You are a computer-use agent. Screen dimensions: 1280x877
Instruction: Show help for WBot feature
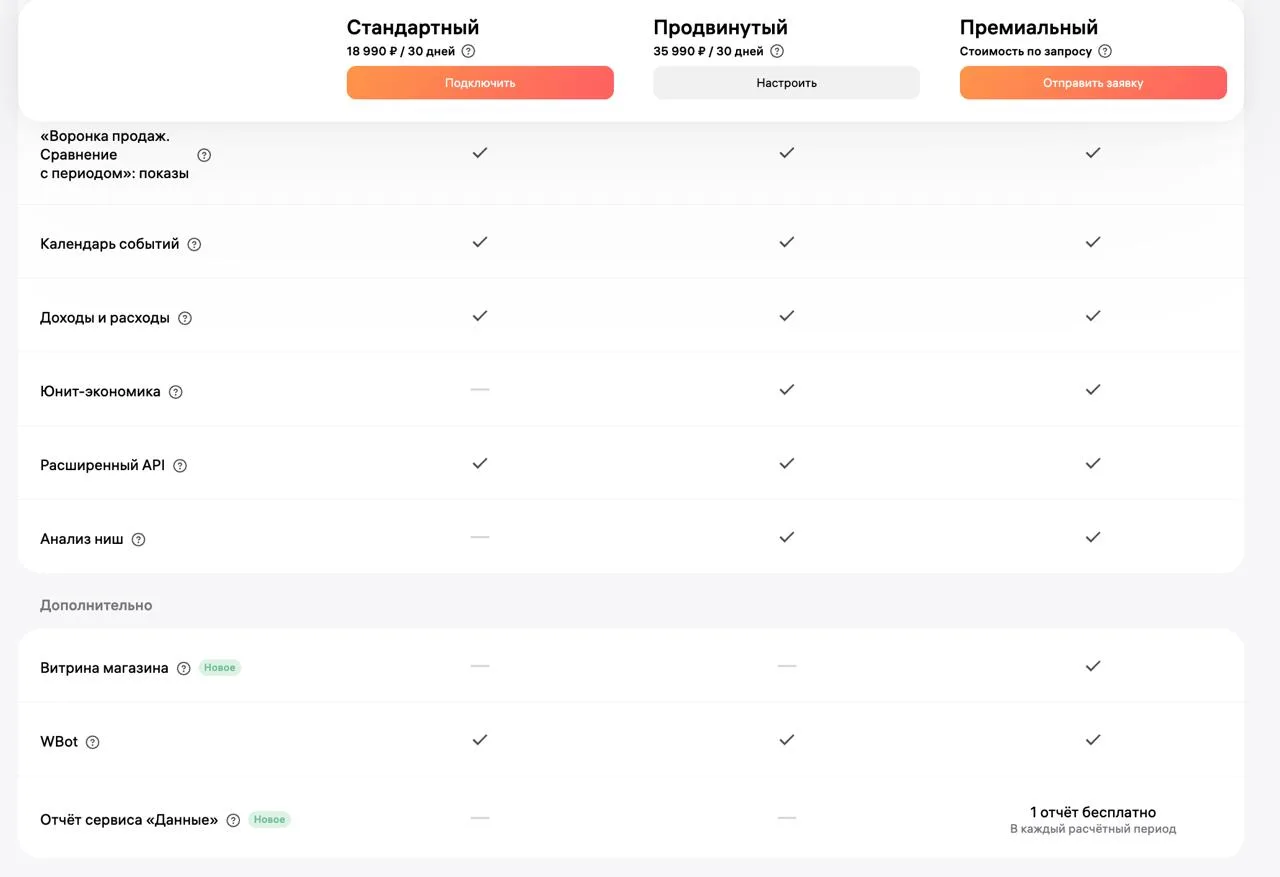(93, 742)
